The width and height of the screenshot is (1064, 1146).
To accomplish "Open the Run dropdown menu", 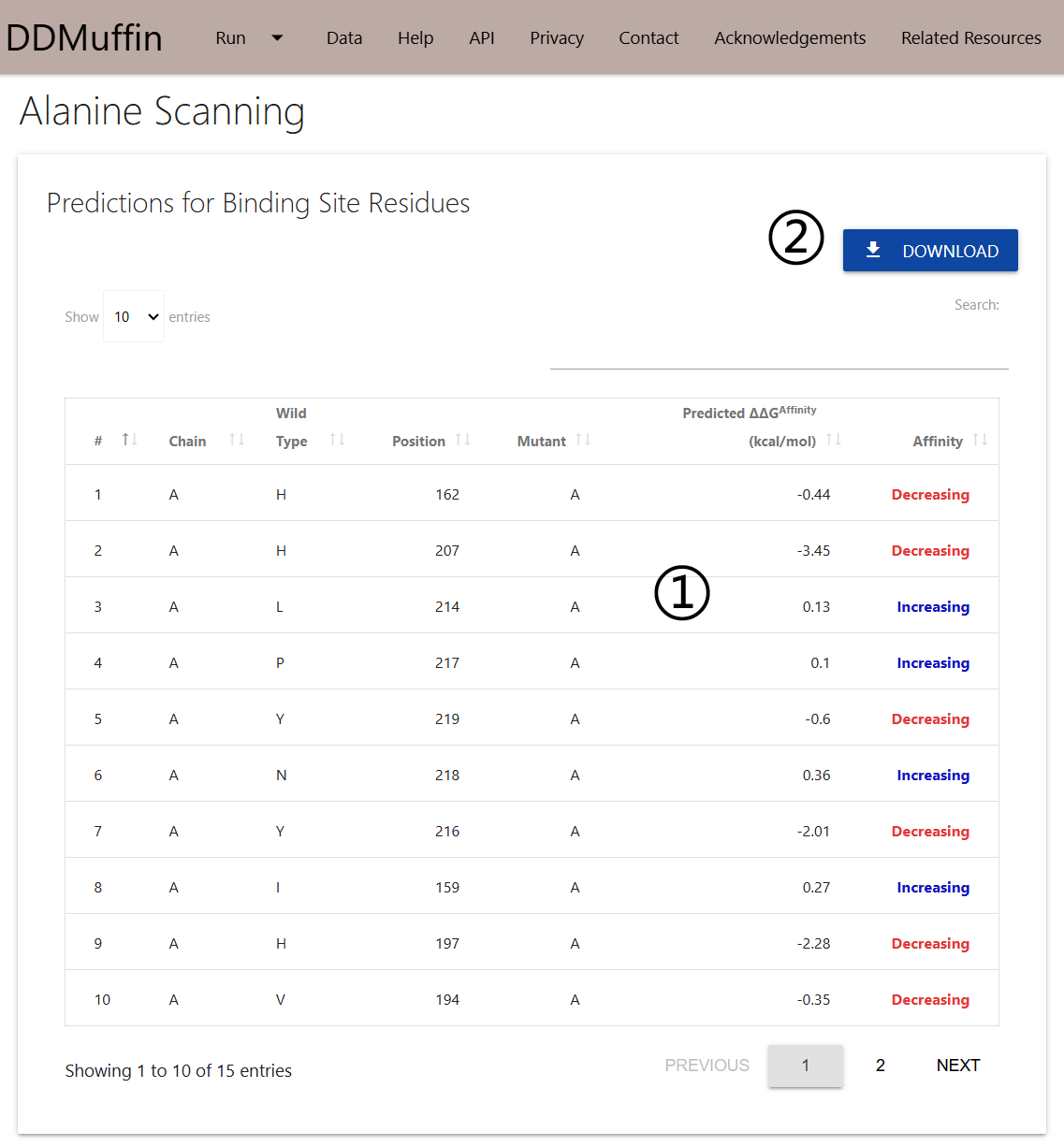I will coord(249,38).
